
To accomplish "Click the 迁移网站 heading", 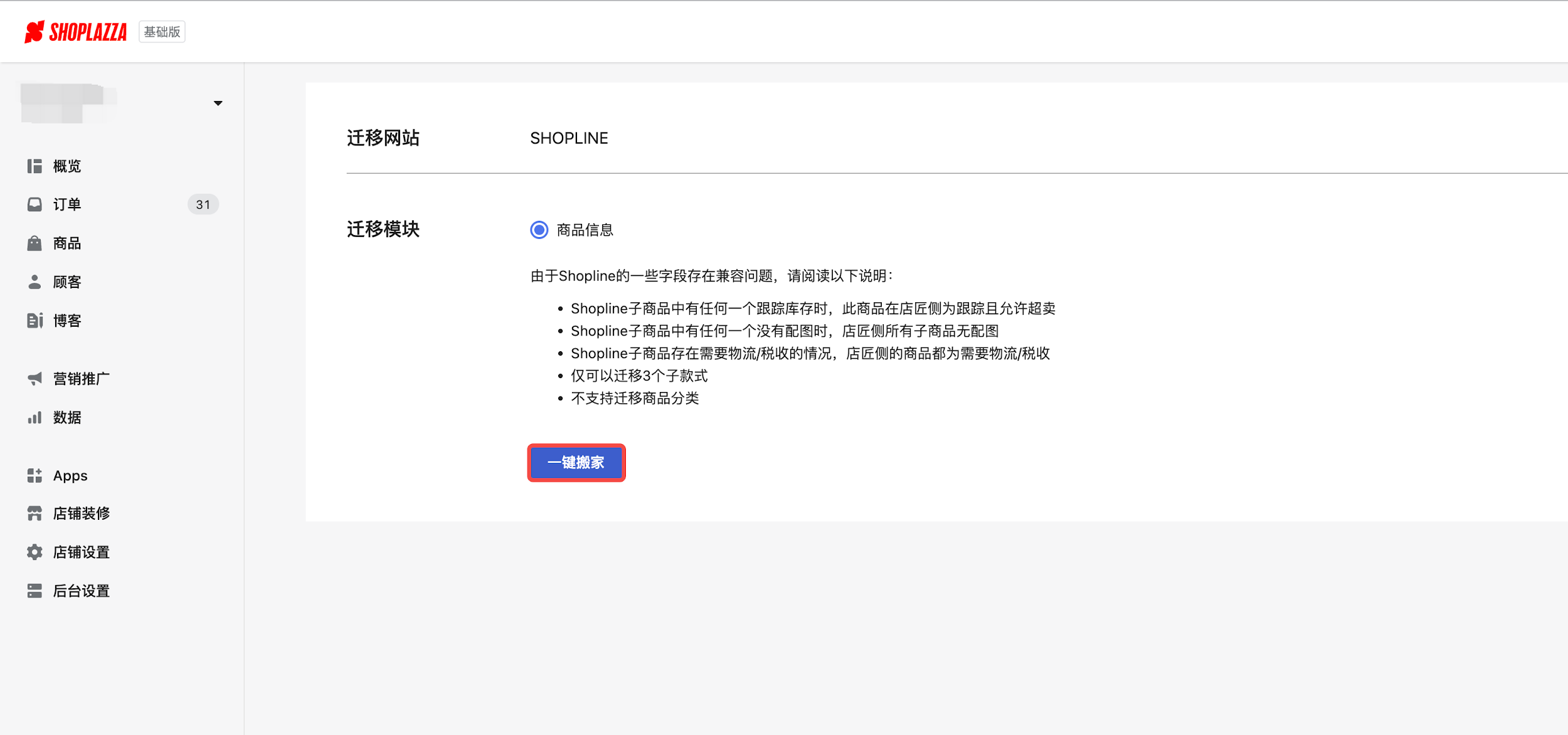I will click(383, 138).
